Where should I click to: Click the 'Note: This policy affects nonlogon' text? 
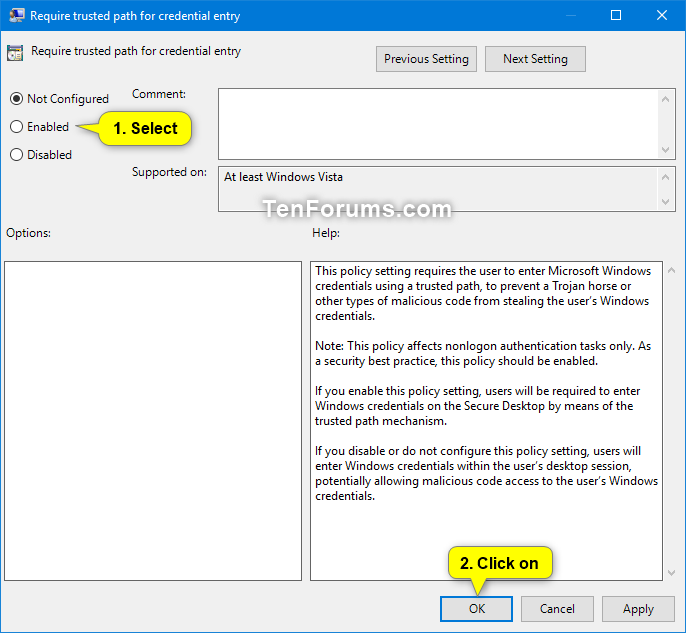483,353
